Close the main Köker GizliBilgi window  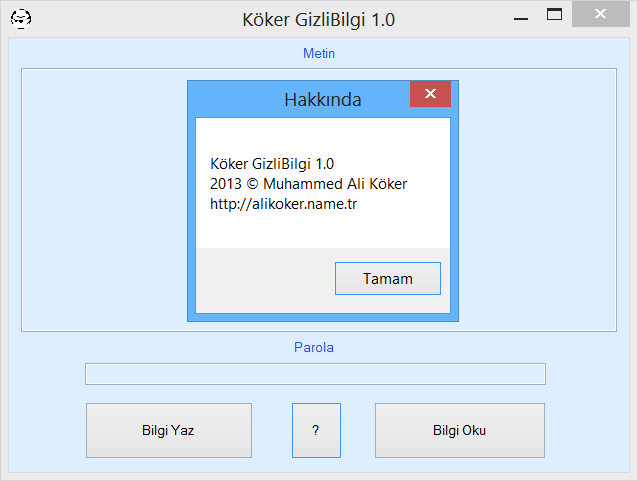point(600,16)
